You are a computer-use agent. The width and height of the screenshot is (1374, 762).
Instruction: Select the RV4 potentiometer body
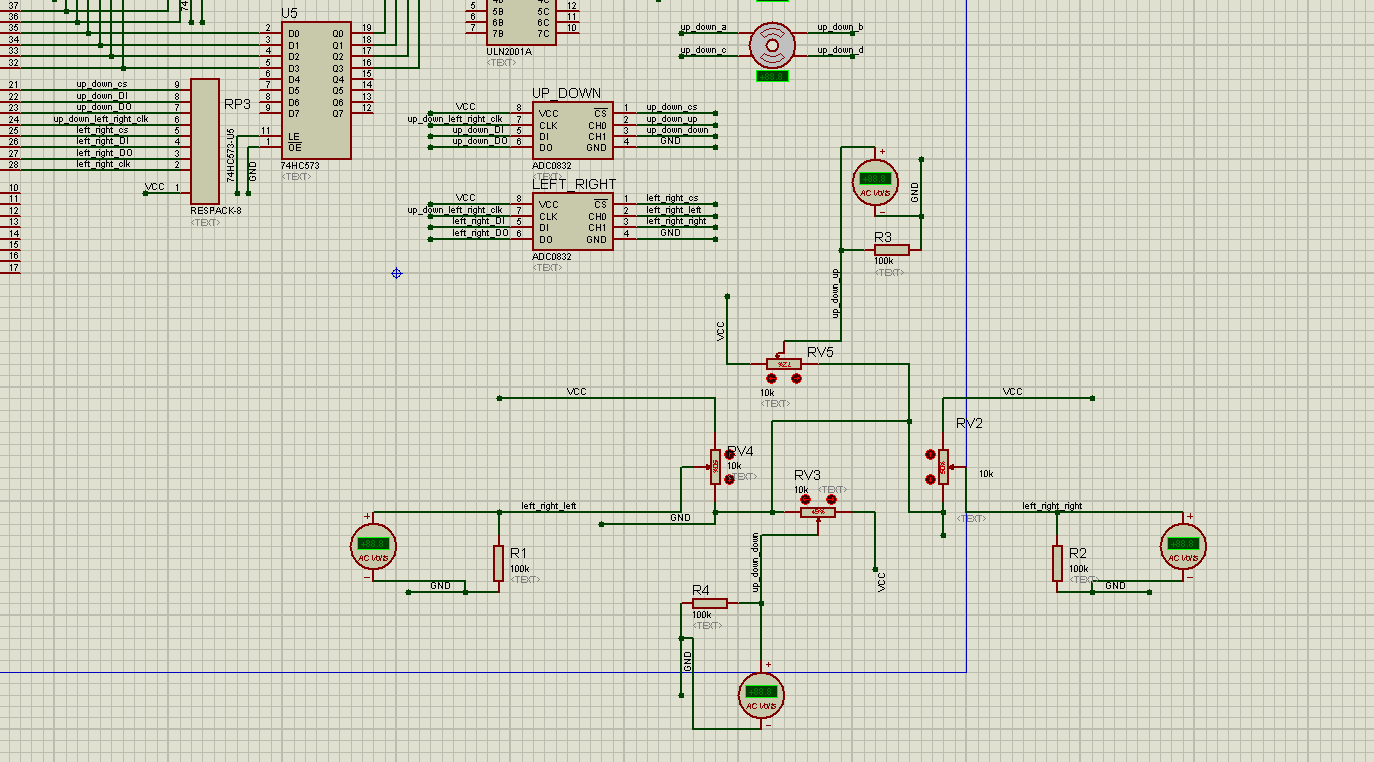[715, 467]
